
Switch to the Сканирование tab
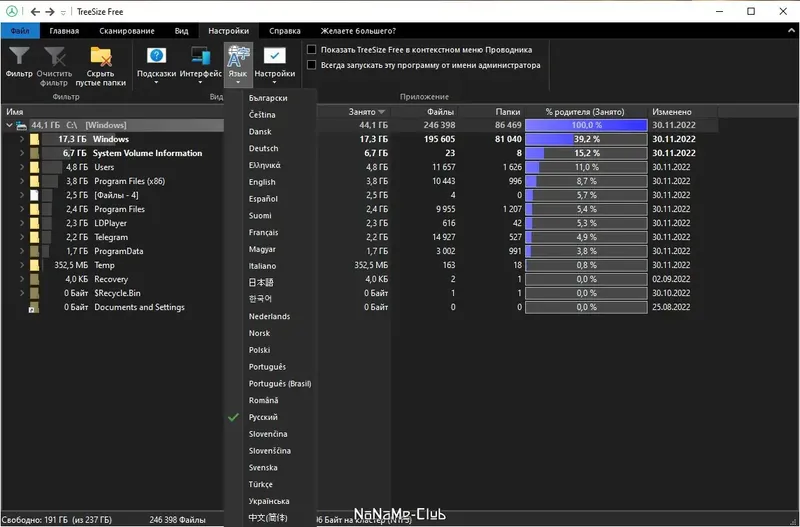click(127, 31)
